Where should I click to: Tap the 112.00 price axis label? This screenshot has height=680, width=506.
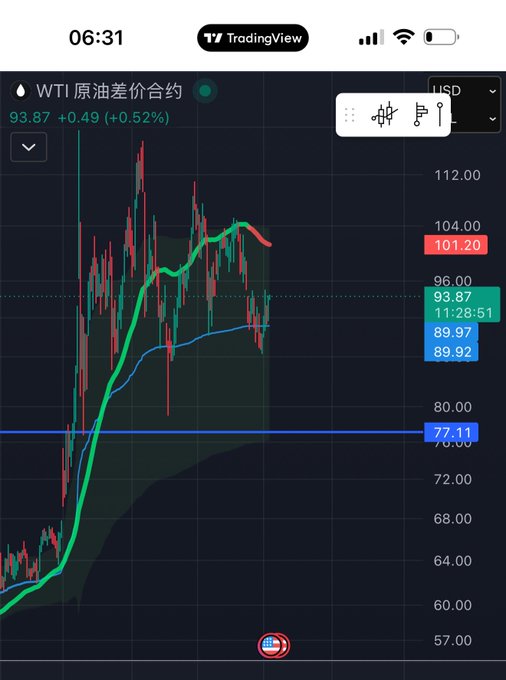[x=457, y=175]
